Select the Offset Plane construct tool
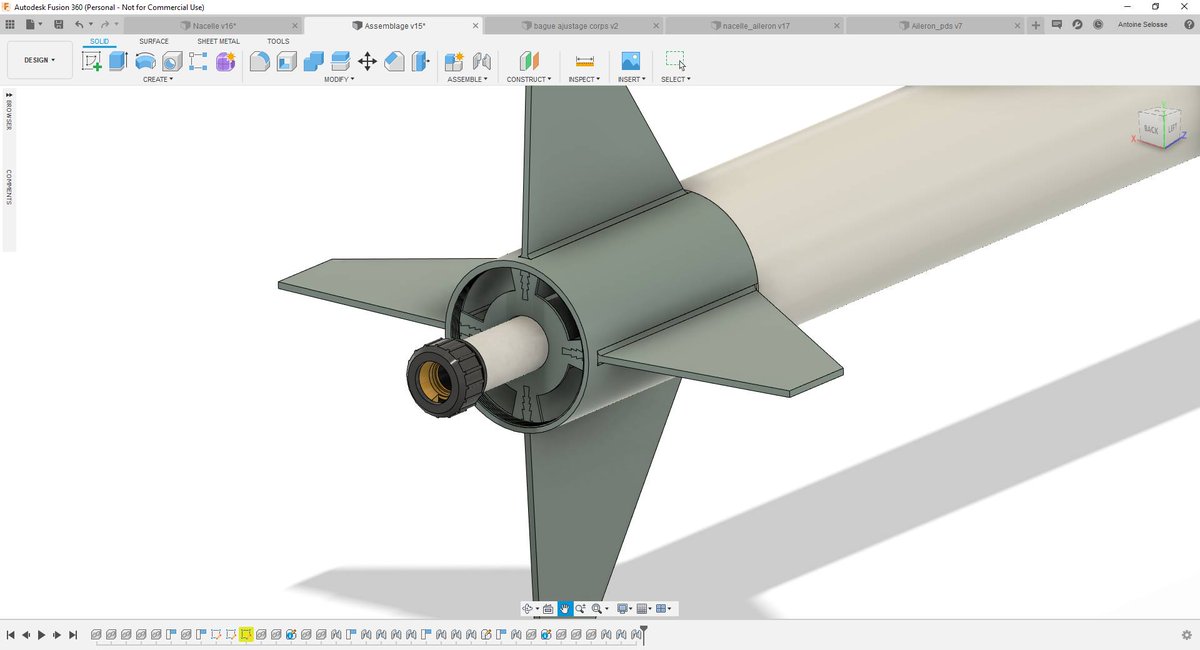This screenshot has height=650, width=1200. pos(529,61)
